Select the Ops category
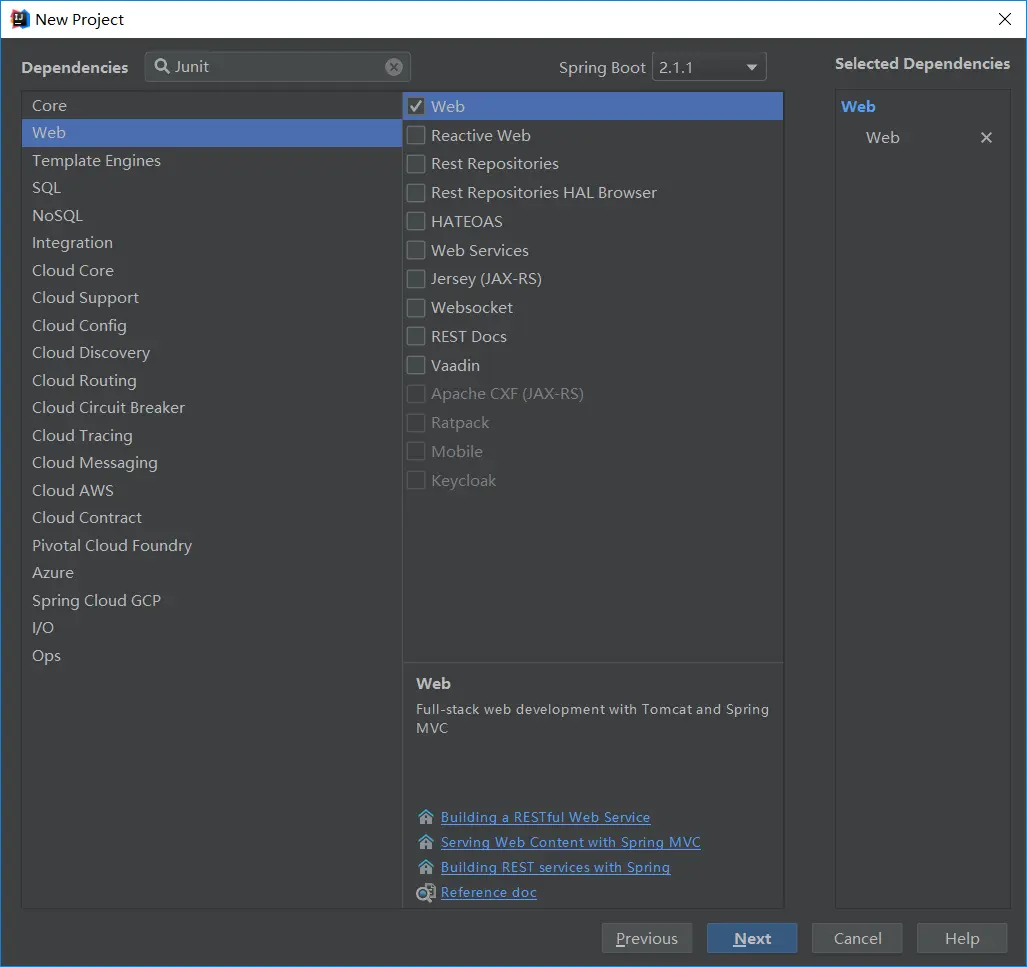 click(212, 656)
